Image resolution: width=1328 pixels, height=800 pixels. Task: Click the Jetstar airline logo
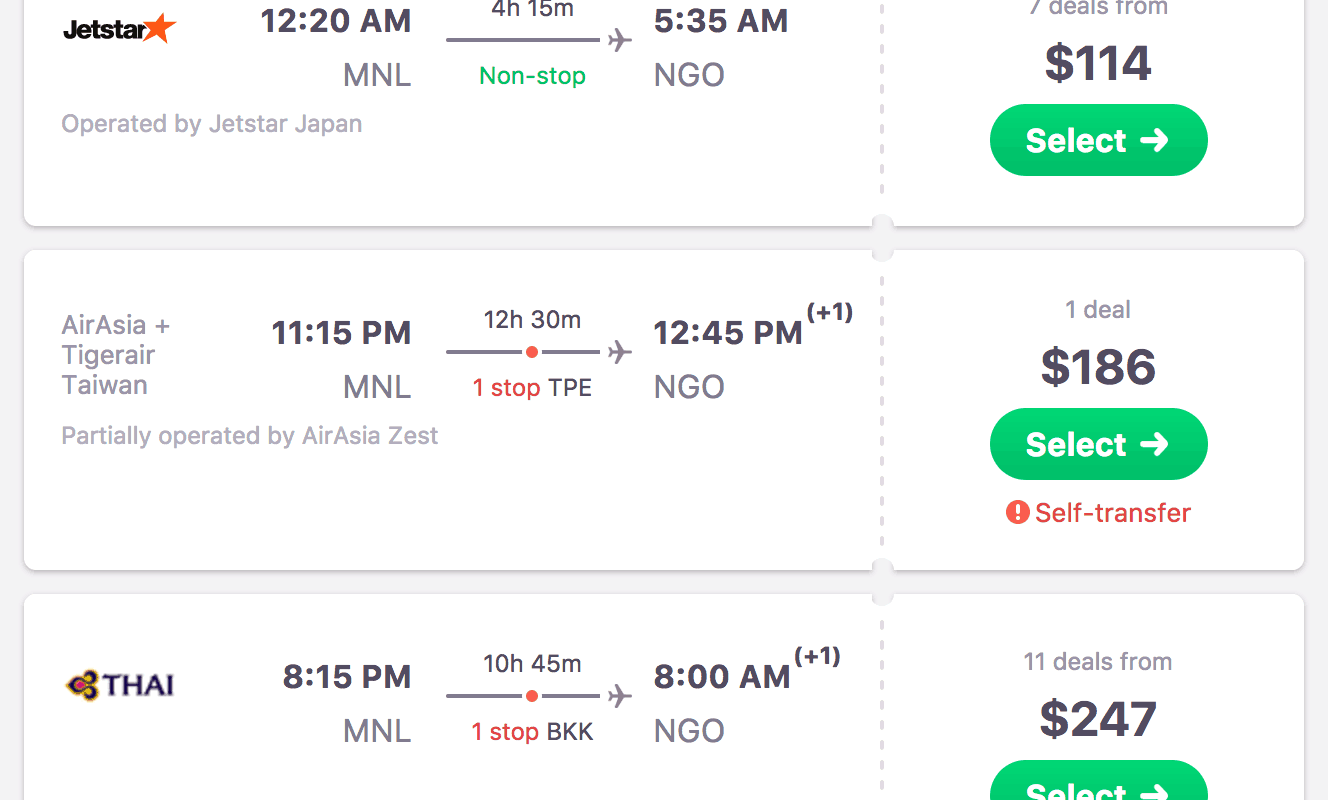point(119,29)
